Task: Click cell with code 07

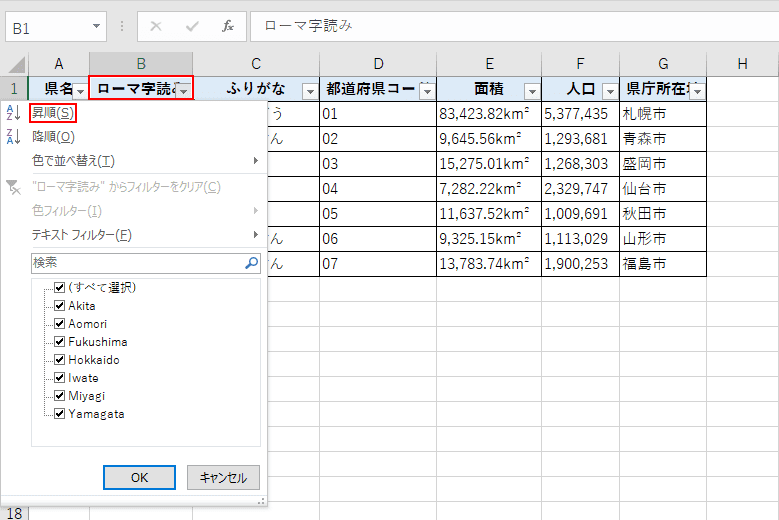Action: [x=378, y=264]
